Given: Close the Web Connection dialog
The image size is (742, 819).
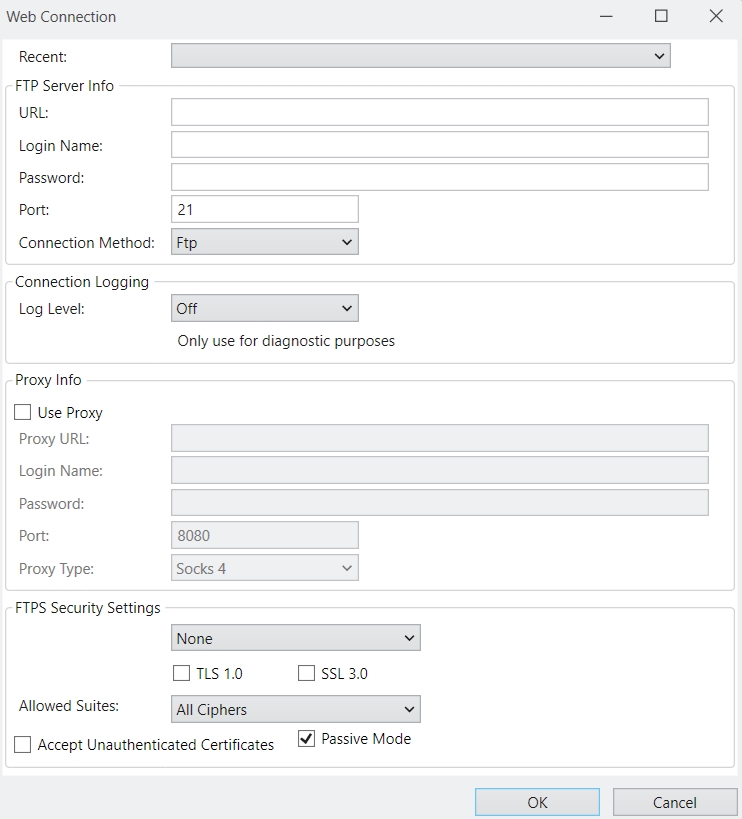Looking at the screenshot, I should [716, 16].
